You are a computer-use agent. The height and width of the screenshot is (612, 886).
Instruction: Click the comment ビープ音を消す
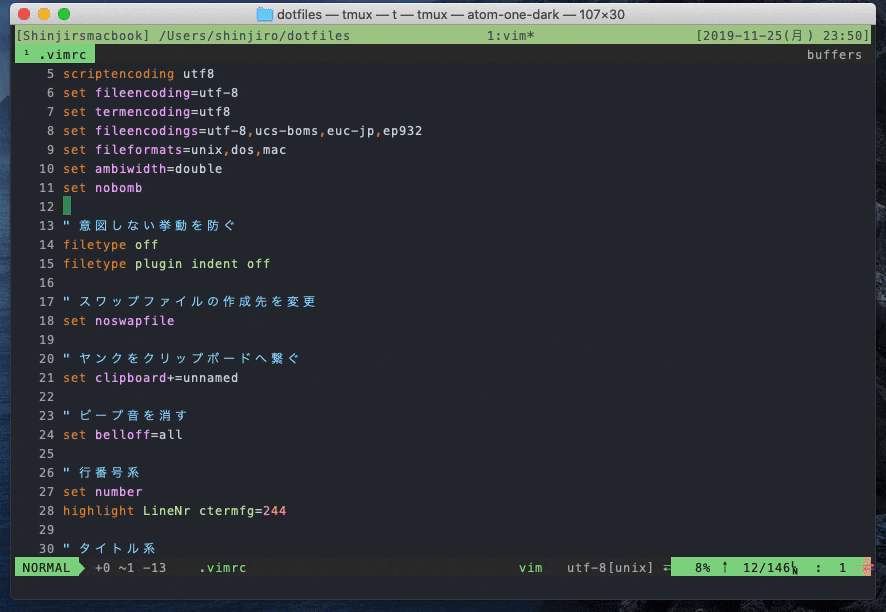tap(125, 415)
